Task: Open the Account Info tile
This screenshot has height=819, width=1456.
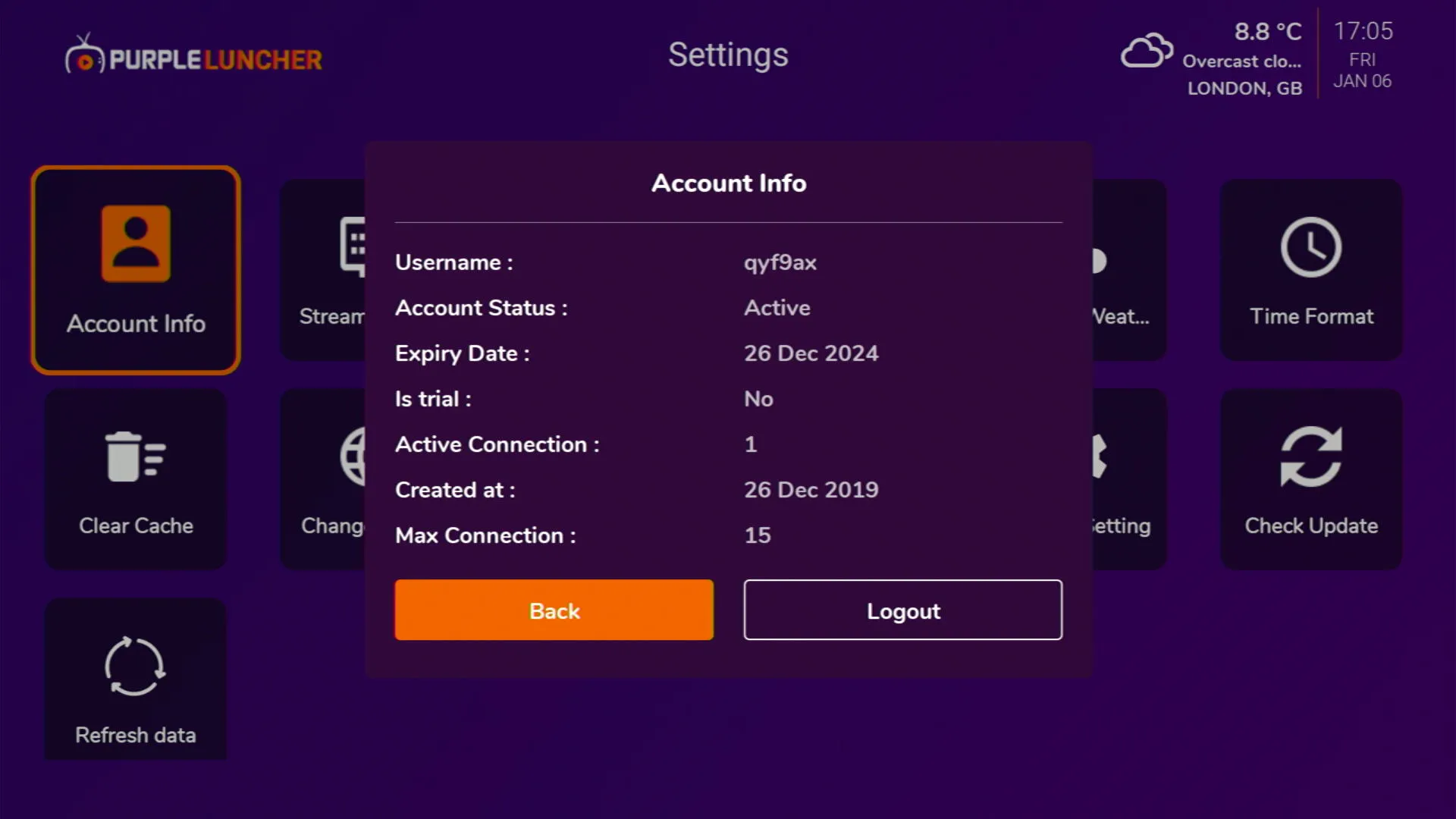Action: pos(136,270)
